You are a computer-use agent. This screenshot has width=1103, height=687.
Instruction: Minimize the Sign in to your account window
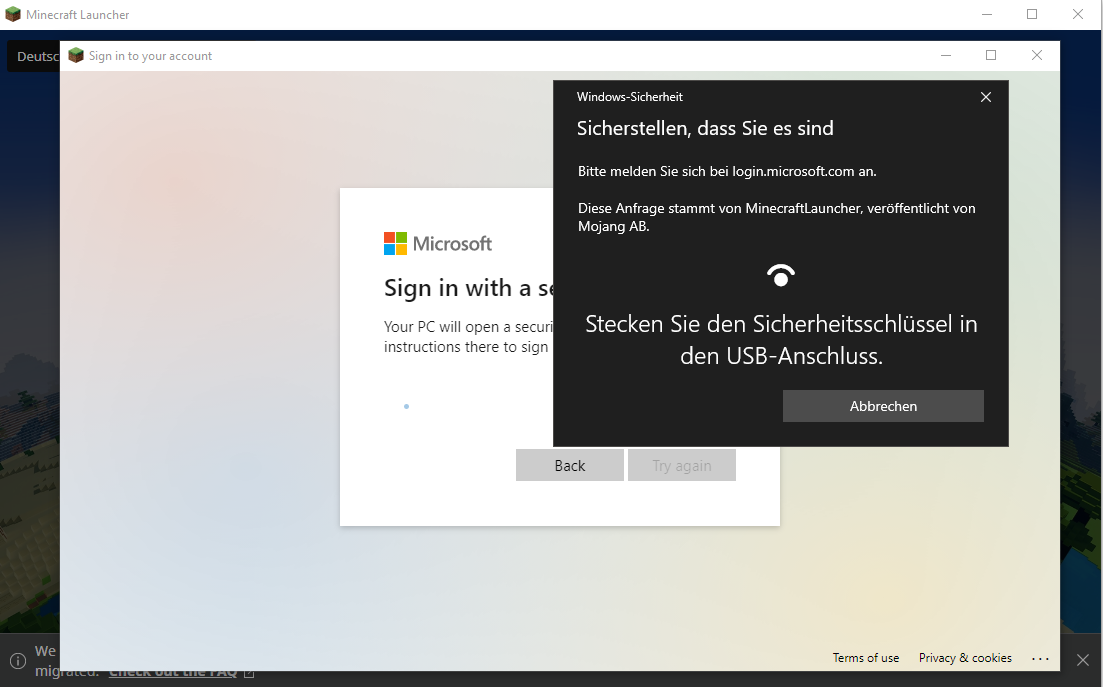[945, 56]
